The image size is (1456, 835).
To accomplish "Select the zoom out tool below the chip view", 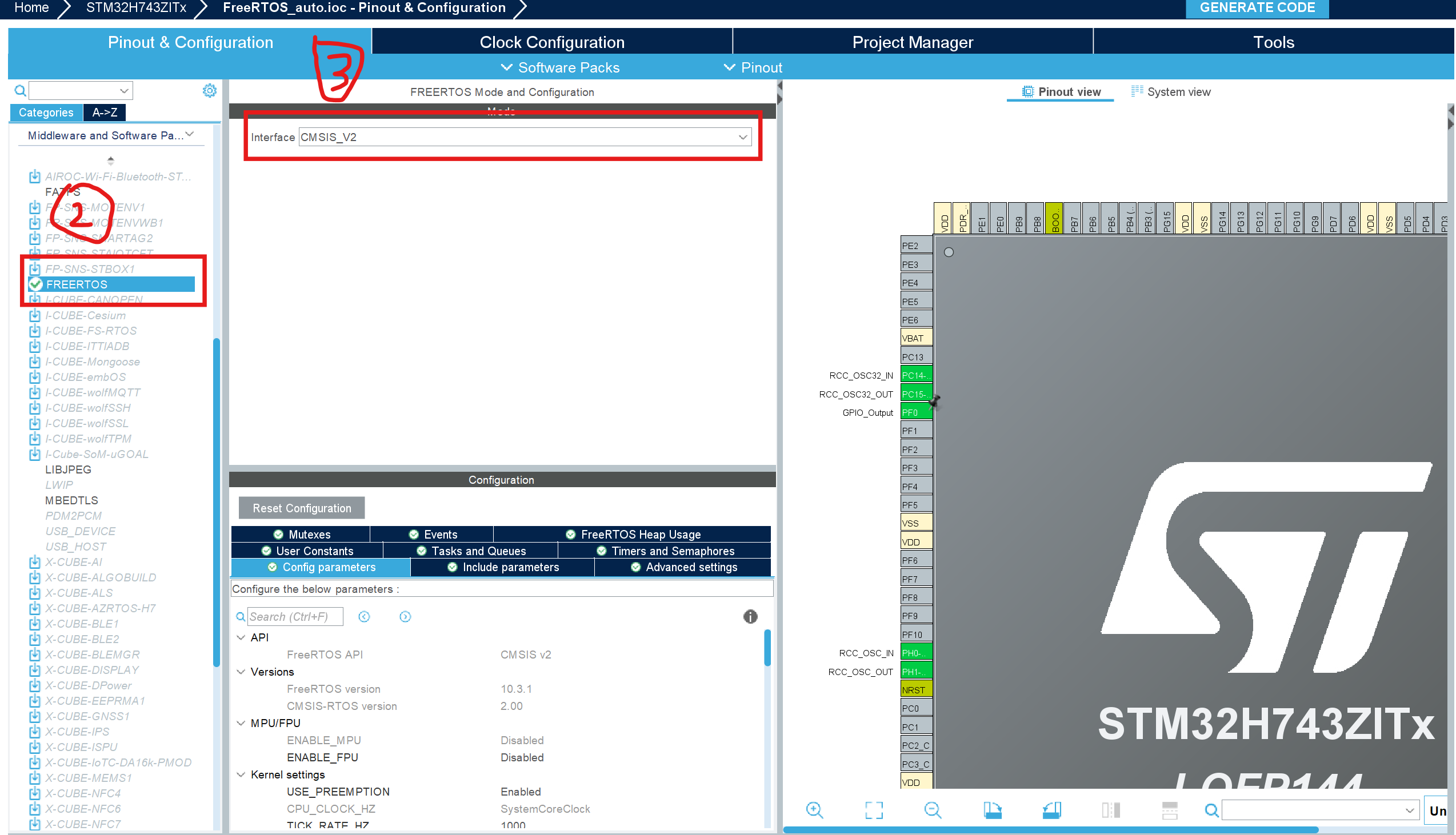I will pos(933,810).
